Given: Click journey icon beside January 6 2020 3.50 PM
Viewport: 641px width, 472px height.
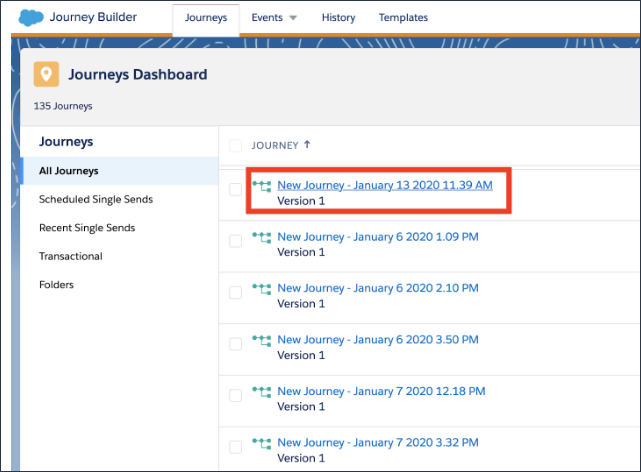Looking at the screenshot, I should click(x=262, y=341).
